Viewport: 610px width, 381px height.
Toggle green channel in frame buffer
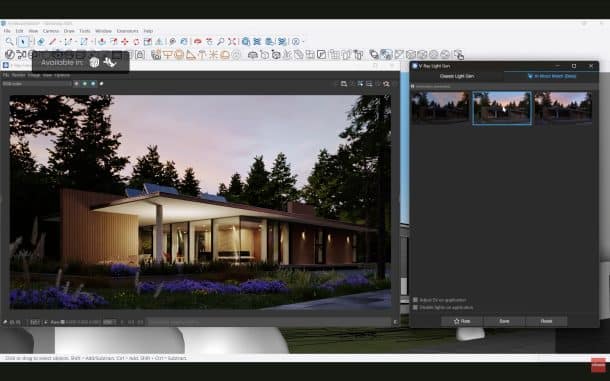pos(84,83)
